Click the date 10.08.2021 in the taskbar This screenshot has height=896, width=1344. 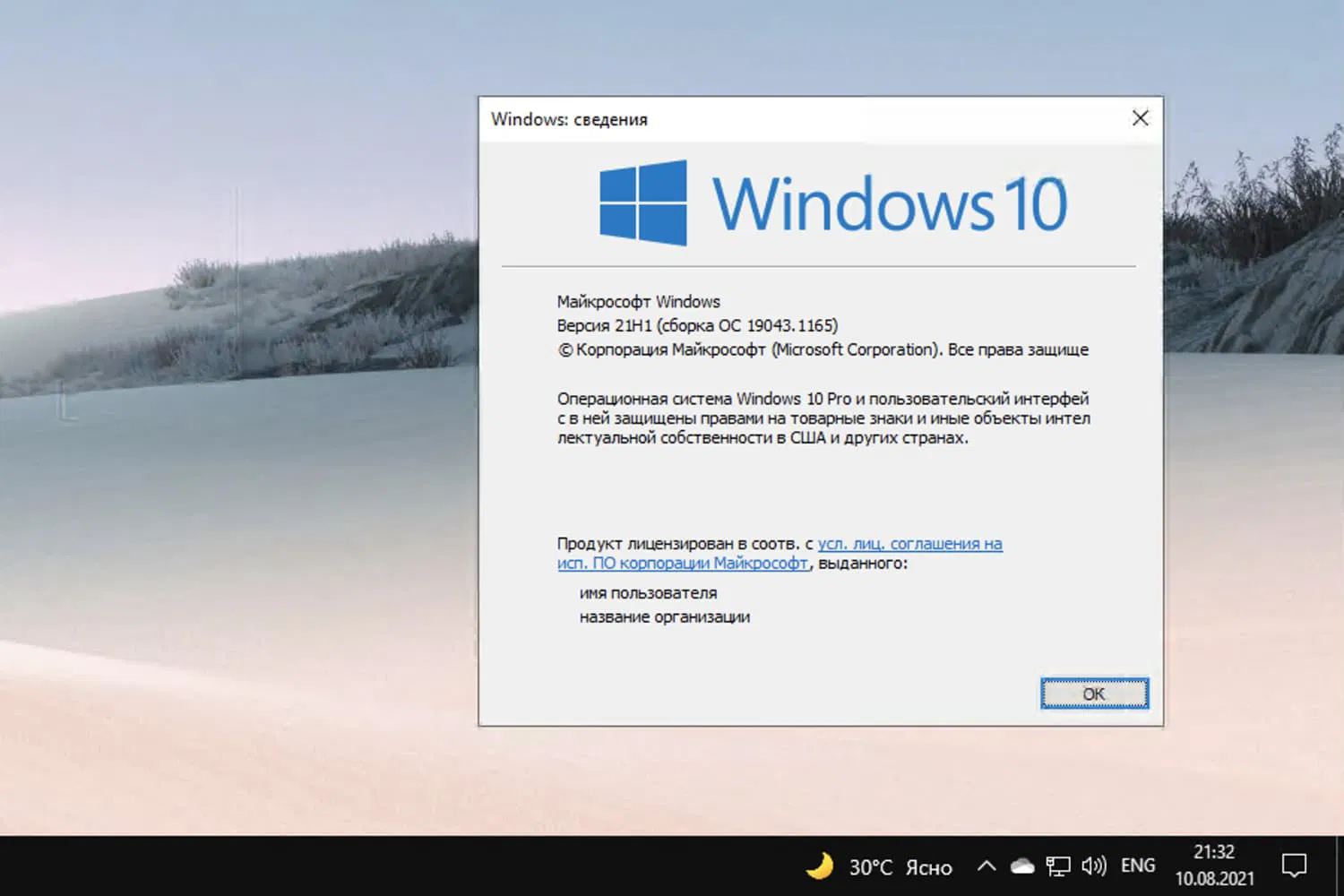point(1215,880)
